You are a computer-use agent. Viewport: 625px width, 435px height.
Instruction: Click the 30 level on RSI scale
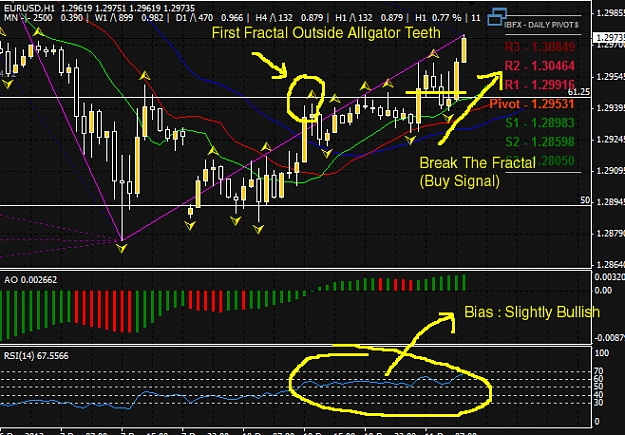click(x=599, y=403)
